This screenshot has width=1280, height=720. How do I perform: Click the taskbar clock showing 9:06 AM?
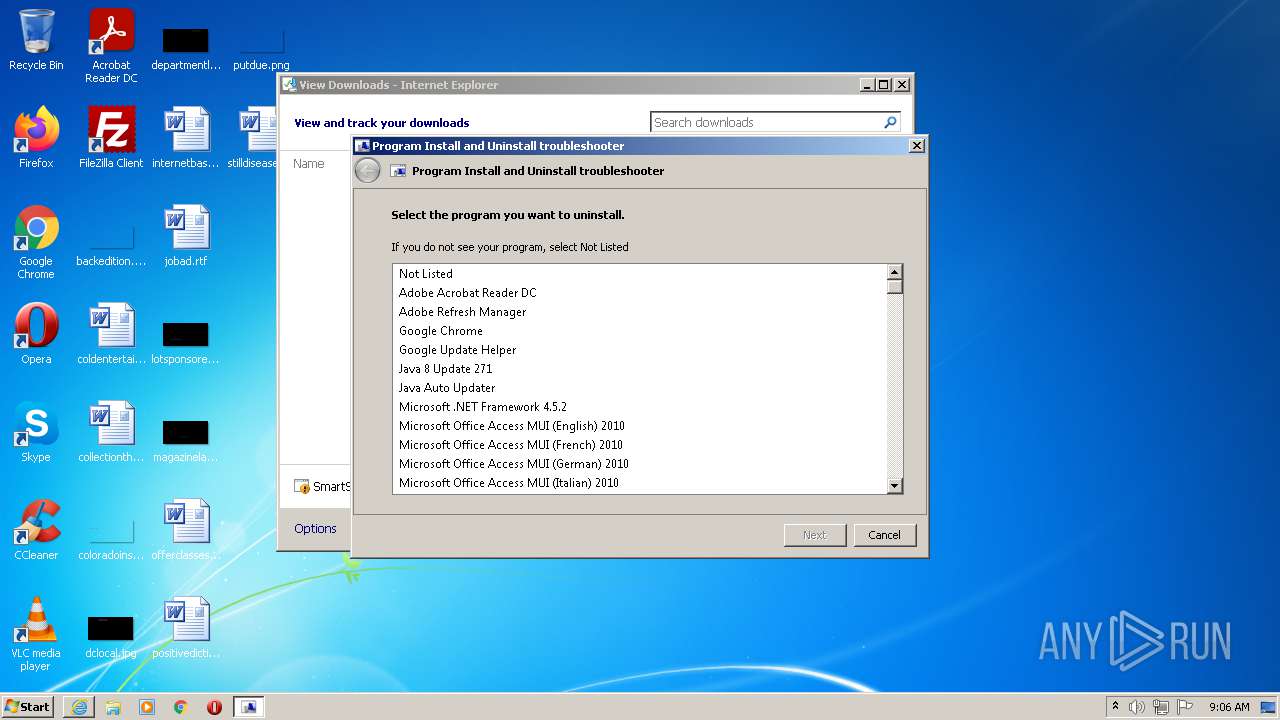click(1229, 707)
